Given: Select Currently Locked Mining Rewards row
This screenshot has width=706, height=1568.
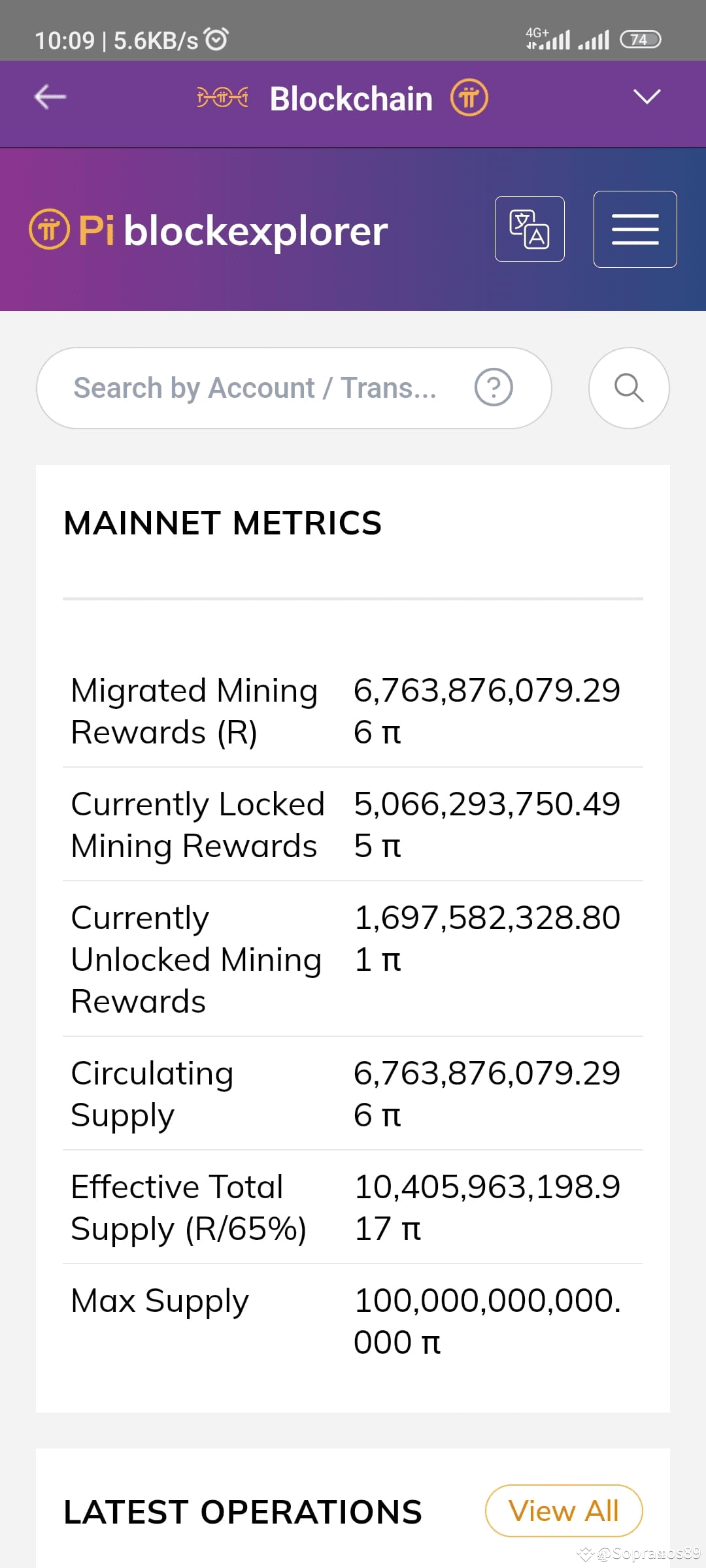Looking at the screenshot, I should pos(353,825).
